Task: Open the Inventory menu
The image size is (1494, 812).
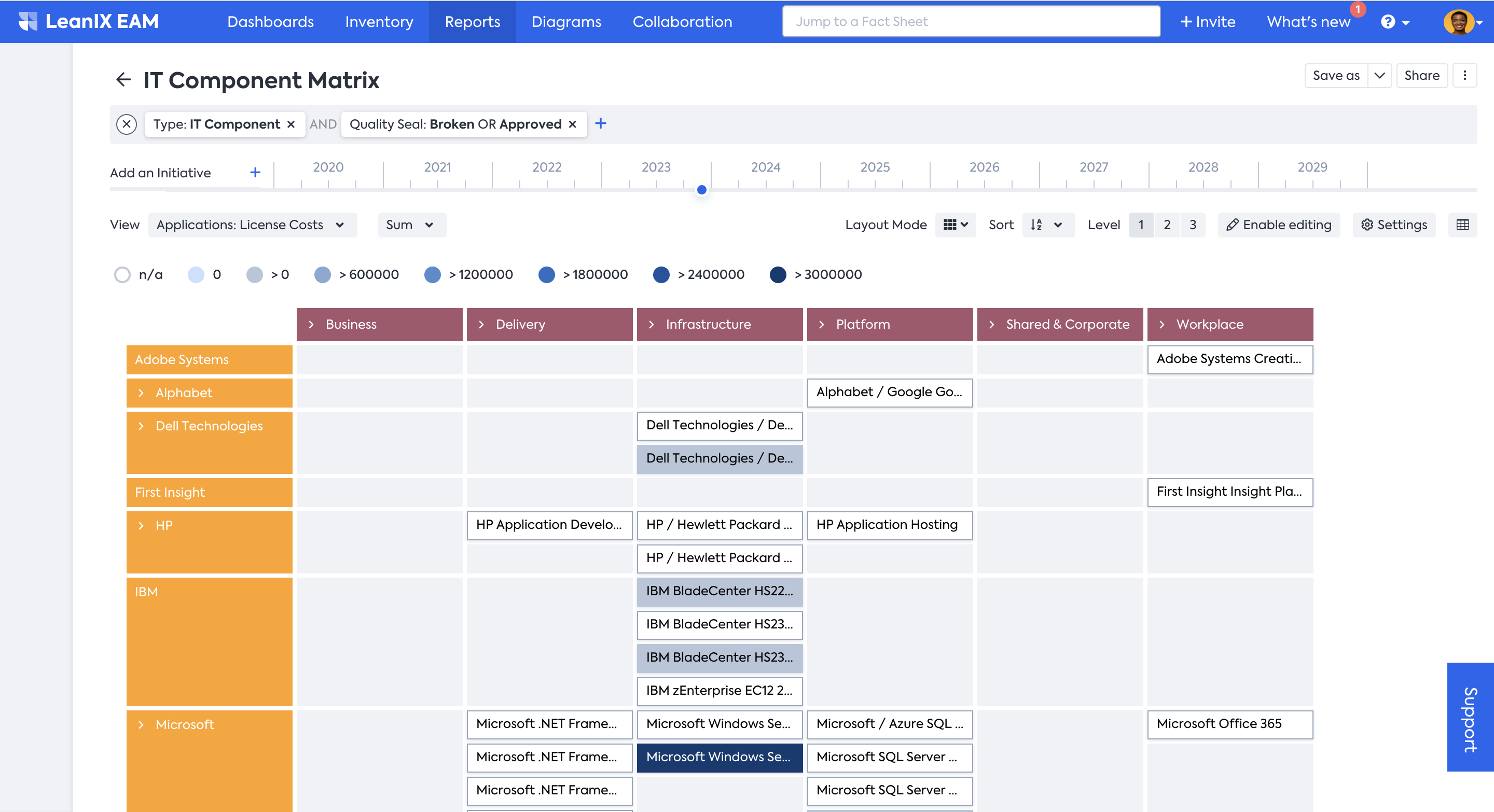Action: pos(379,22)
